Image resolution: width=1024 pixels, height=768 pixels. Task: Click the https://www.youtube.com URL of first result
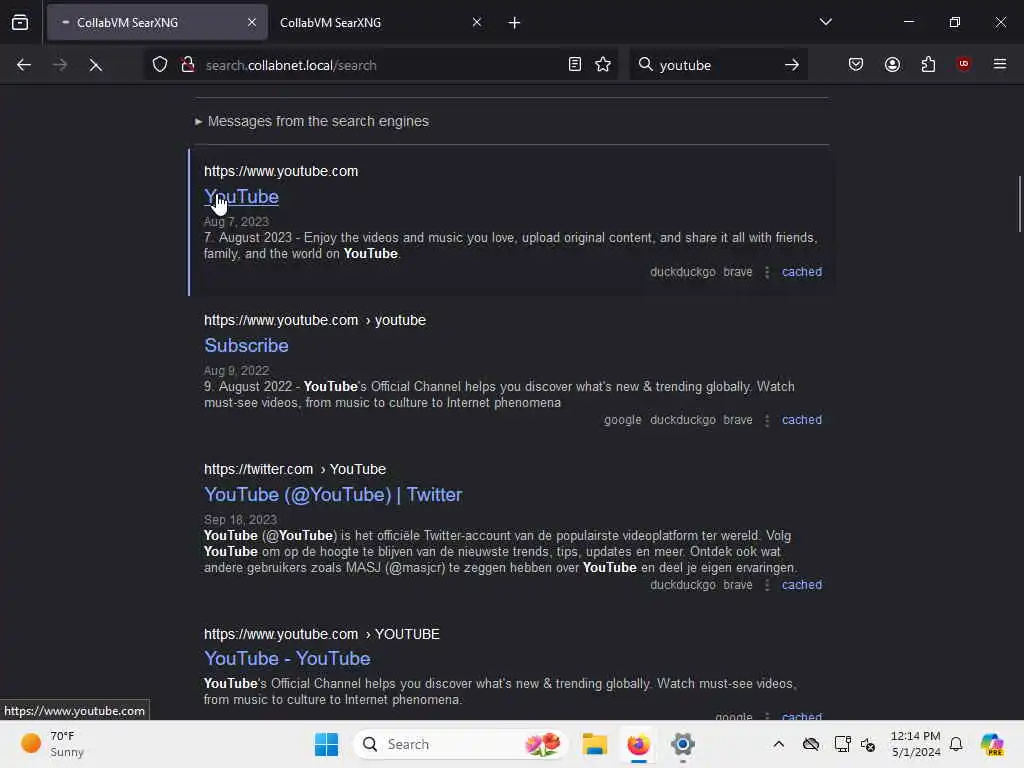click(281, 171)
